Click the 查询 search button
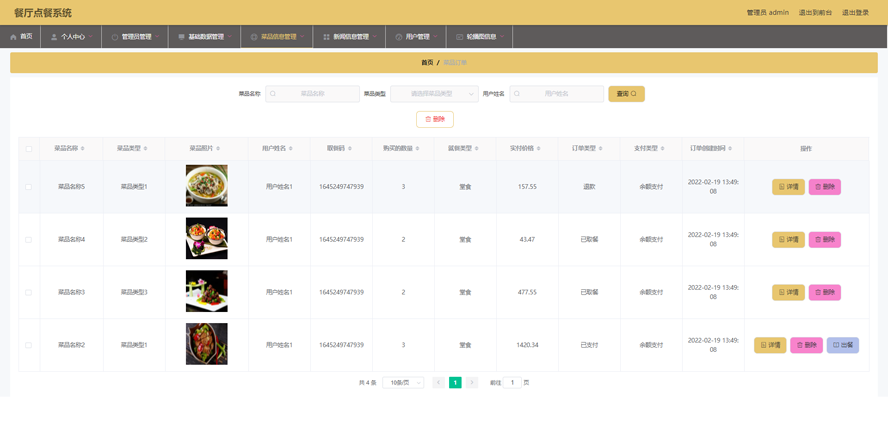Screen dimensions: 888x424 [626, 94]
